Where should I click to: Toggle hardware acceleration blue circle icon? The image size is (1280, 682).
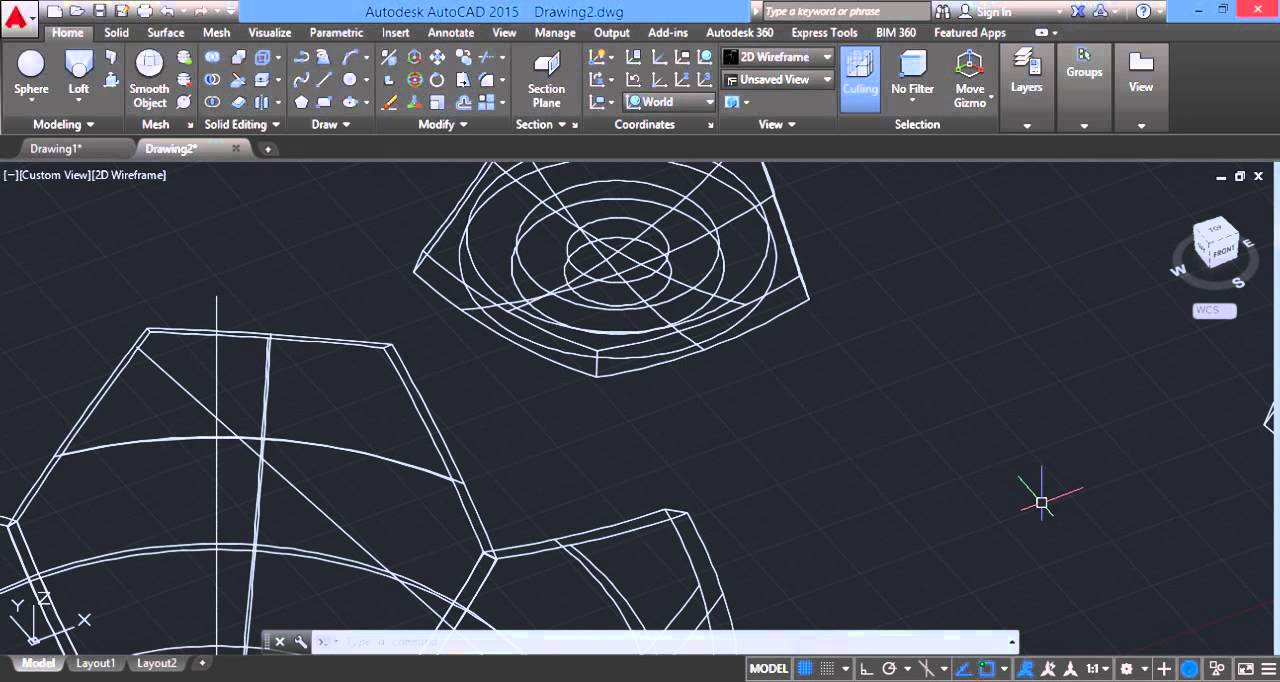coord(1190,669)
